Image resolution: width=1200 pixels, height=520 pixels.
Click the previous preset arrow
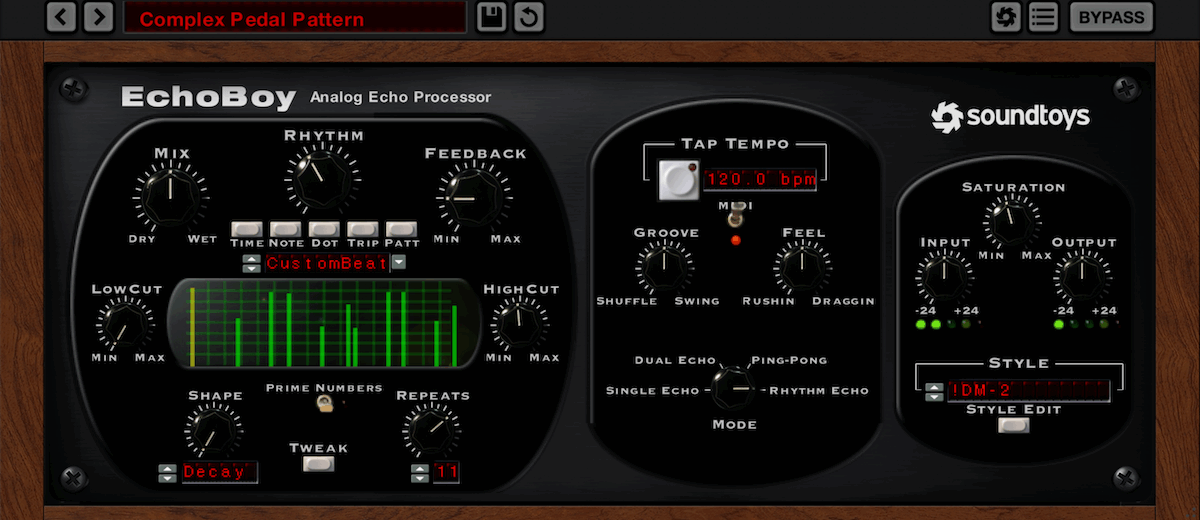coord(61,17)
